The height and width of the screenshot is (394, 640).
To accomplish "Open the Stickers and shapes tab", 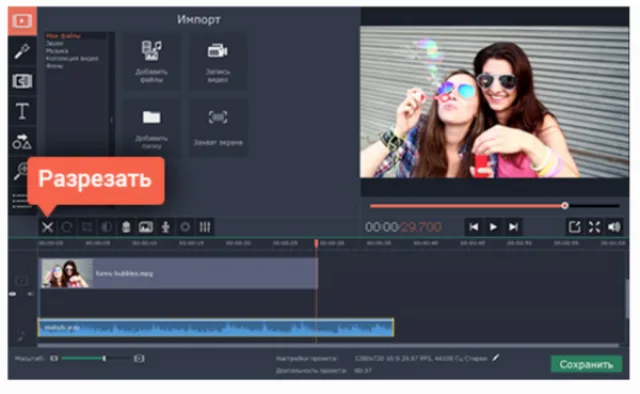I will [x=22, y=141].
